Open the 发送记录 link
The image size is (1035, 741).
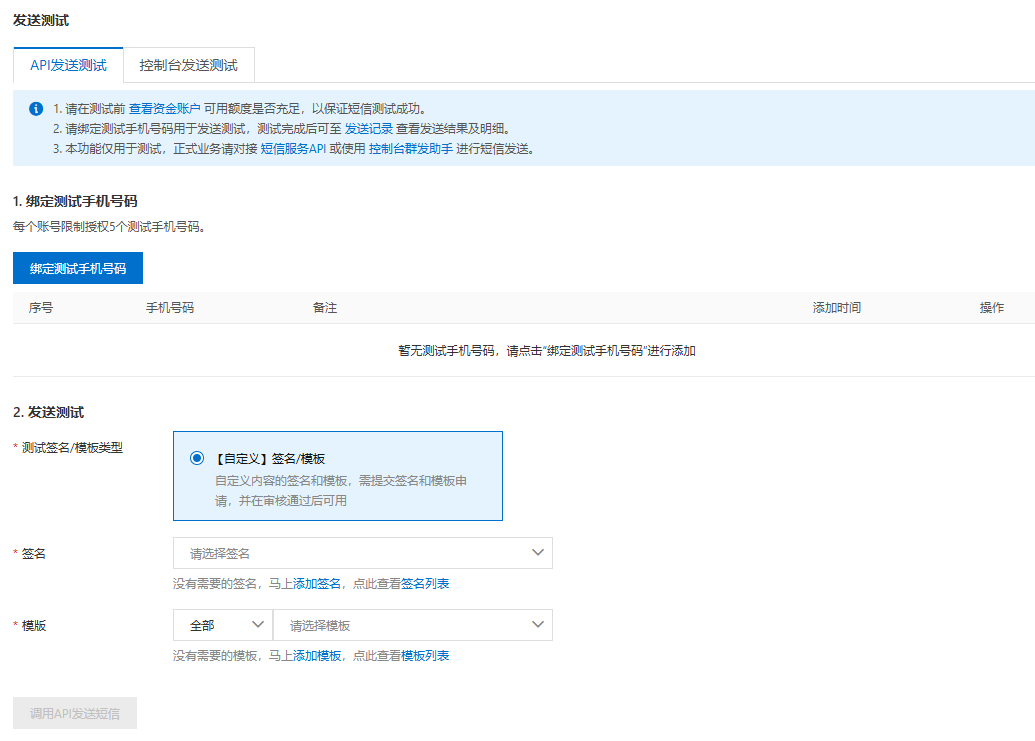[368, 129]
